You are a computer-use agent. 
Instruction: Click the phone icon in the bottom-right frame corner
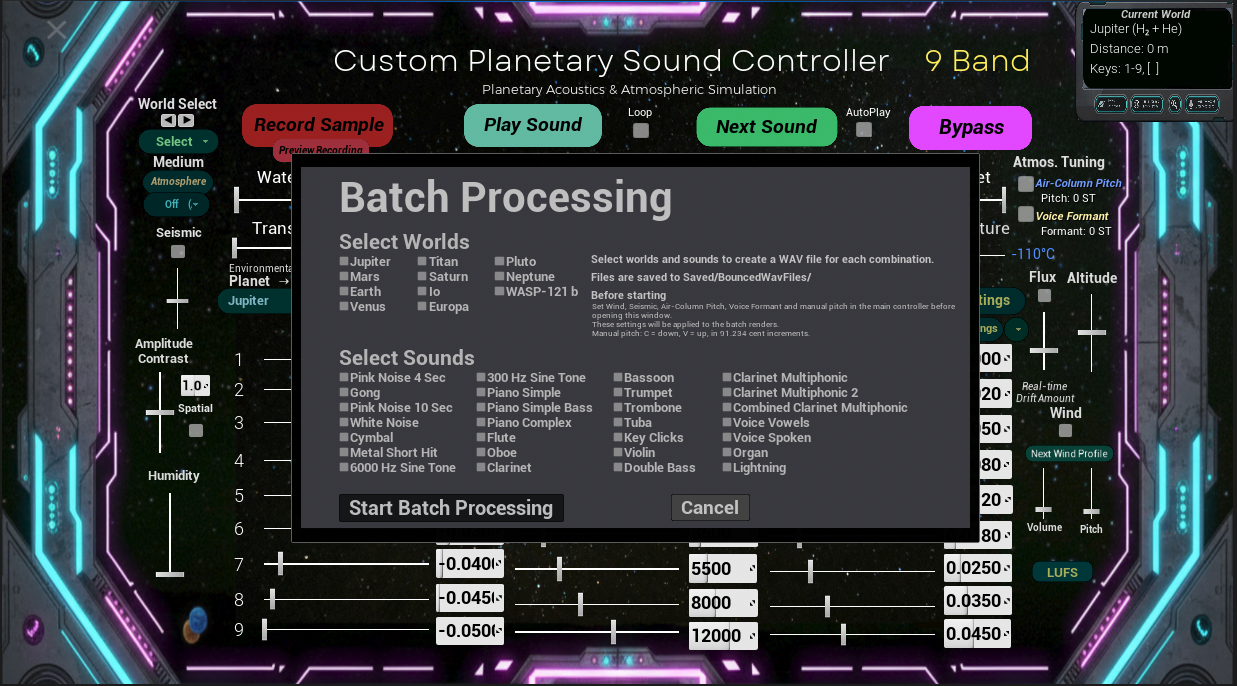click(x=1202, y=629)
